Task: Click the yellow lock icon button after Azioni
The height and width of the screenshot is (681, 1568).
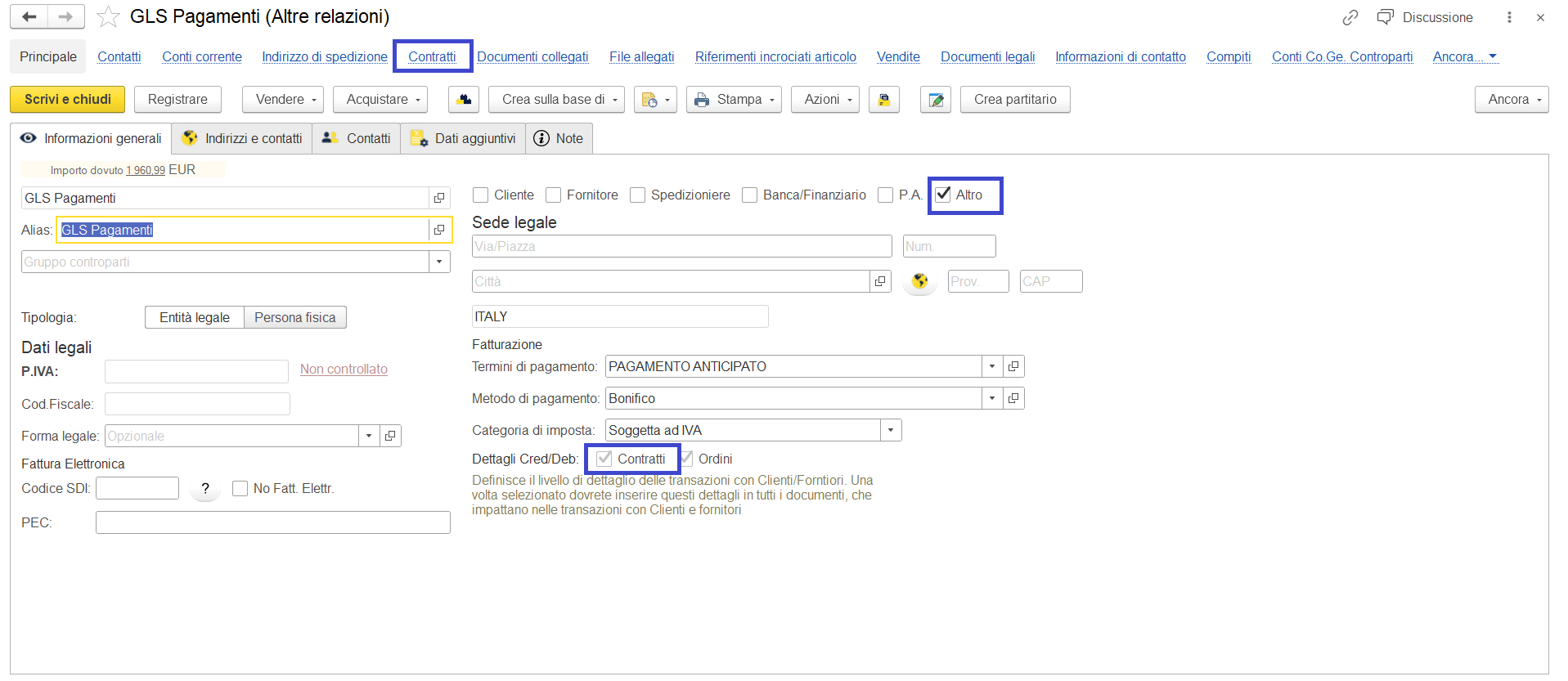Action: pyautogui.click(x=884, y=100)
